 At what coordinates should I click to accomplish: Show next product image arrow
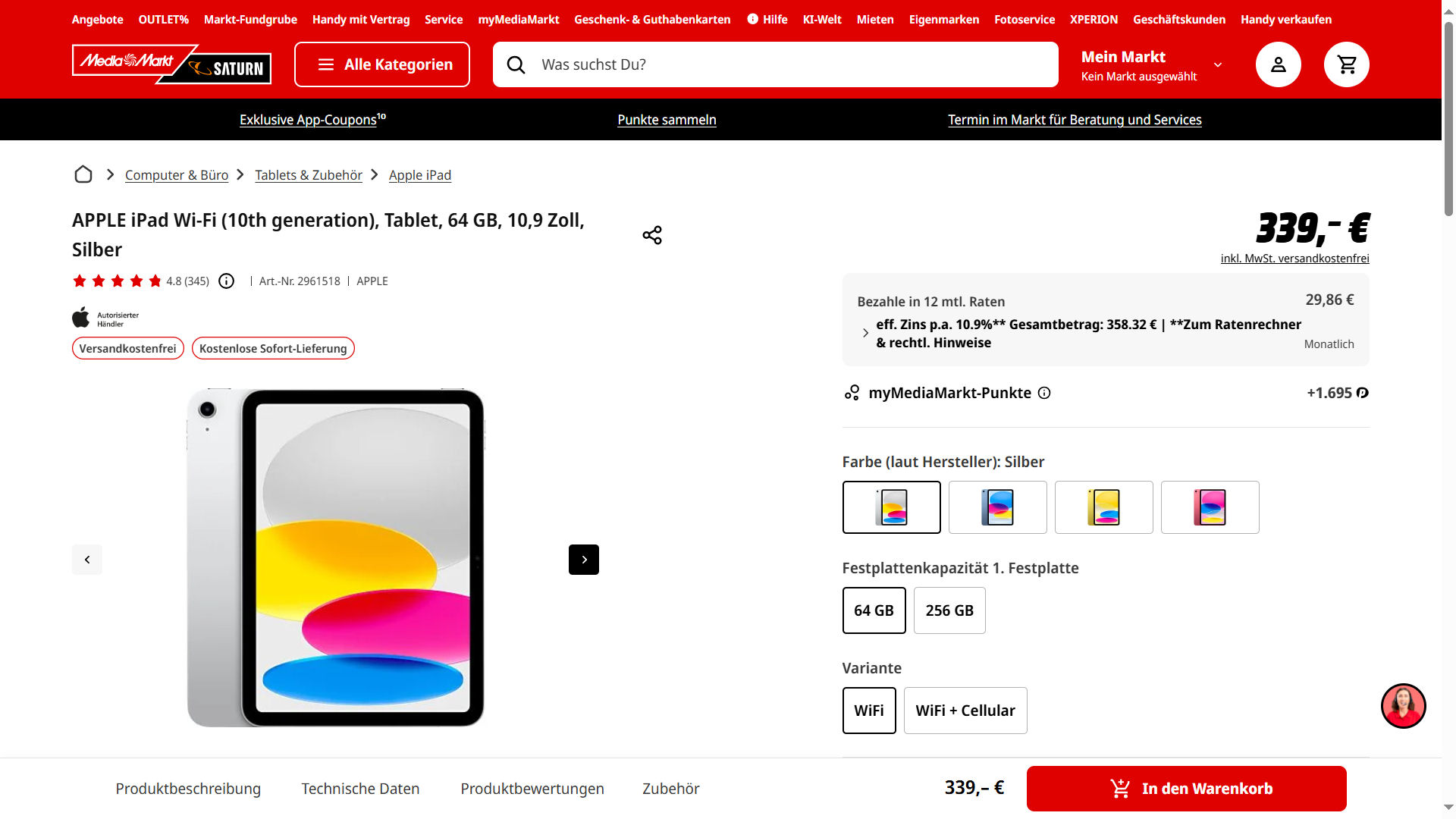[584, 560]
